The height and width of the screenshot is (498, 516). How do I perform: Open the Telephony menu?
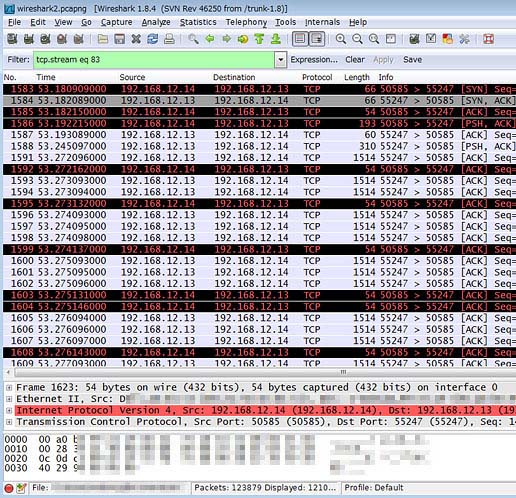(x=246, y=22)
